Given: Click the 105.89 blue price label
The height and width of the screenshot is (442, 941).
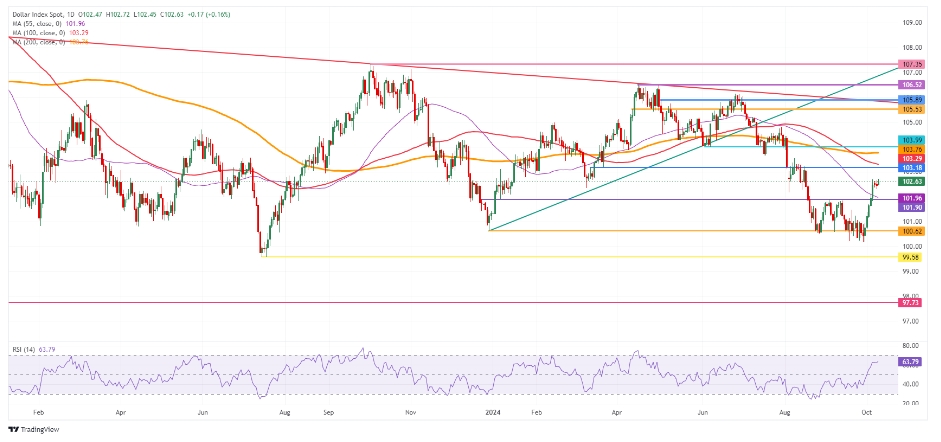Looking at the screenshot, I should tap(912, 100).
